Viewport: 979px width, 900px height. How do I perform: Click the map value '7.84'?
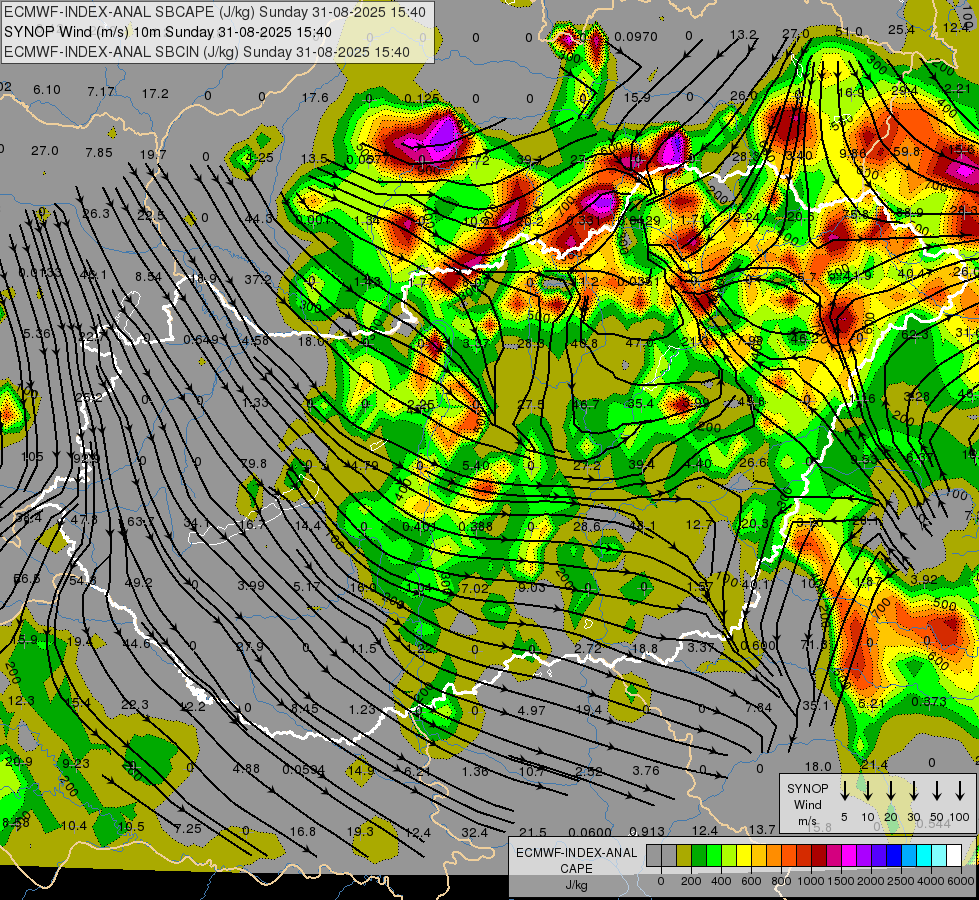click(759, 708)
